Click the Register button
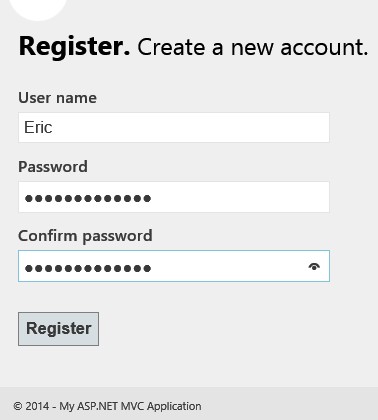The image size is (378, 420). pos(58,329)
